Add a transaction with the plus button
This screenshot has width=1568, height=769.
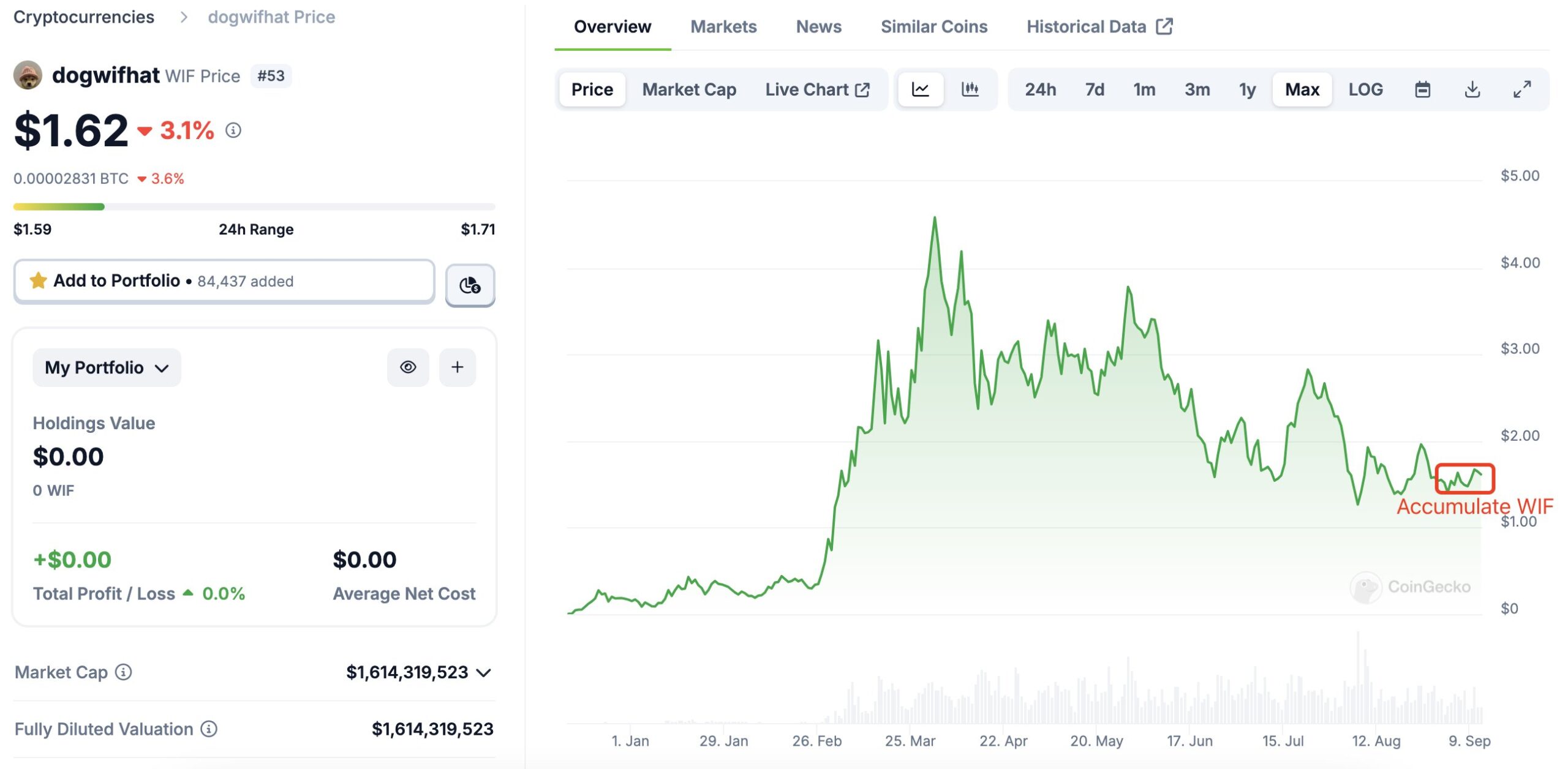click(x=457, y=367)
